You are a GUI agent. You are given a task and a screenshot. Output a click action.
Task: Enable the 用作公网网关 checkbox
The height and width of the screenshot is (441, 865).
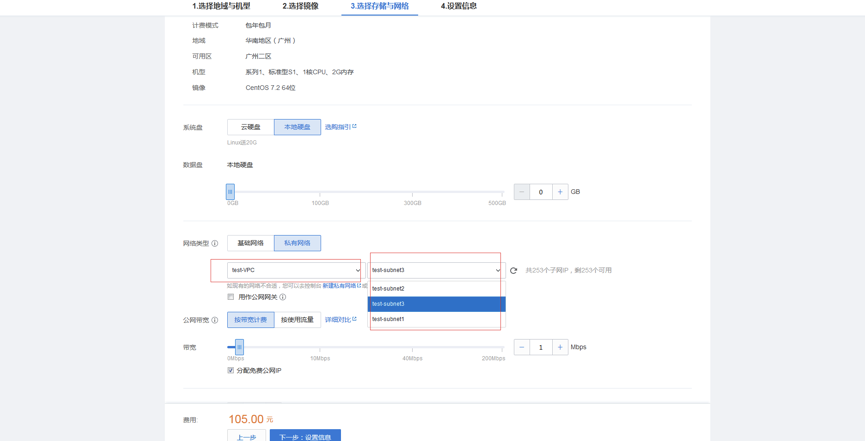(x=231, y=297)
